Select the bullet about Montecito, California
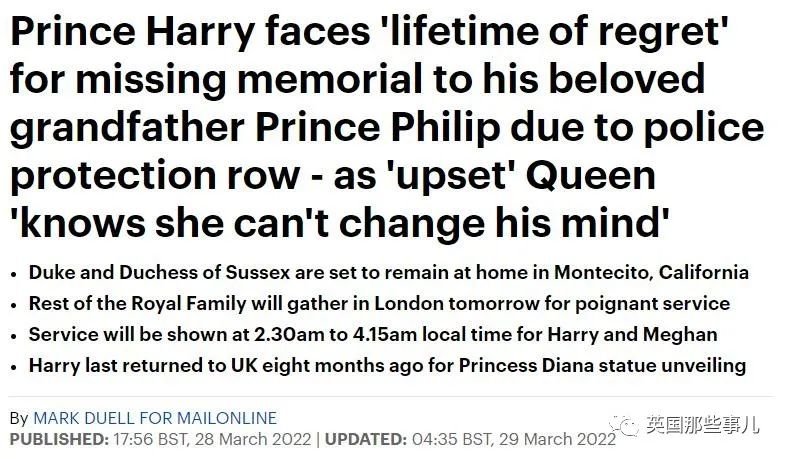Image resolution: width=785 pixels, height=459 pixels. coord(389,273)
